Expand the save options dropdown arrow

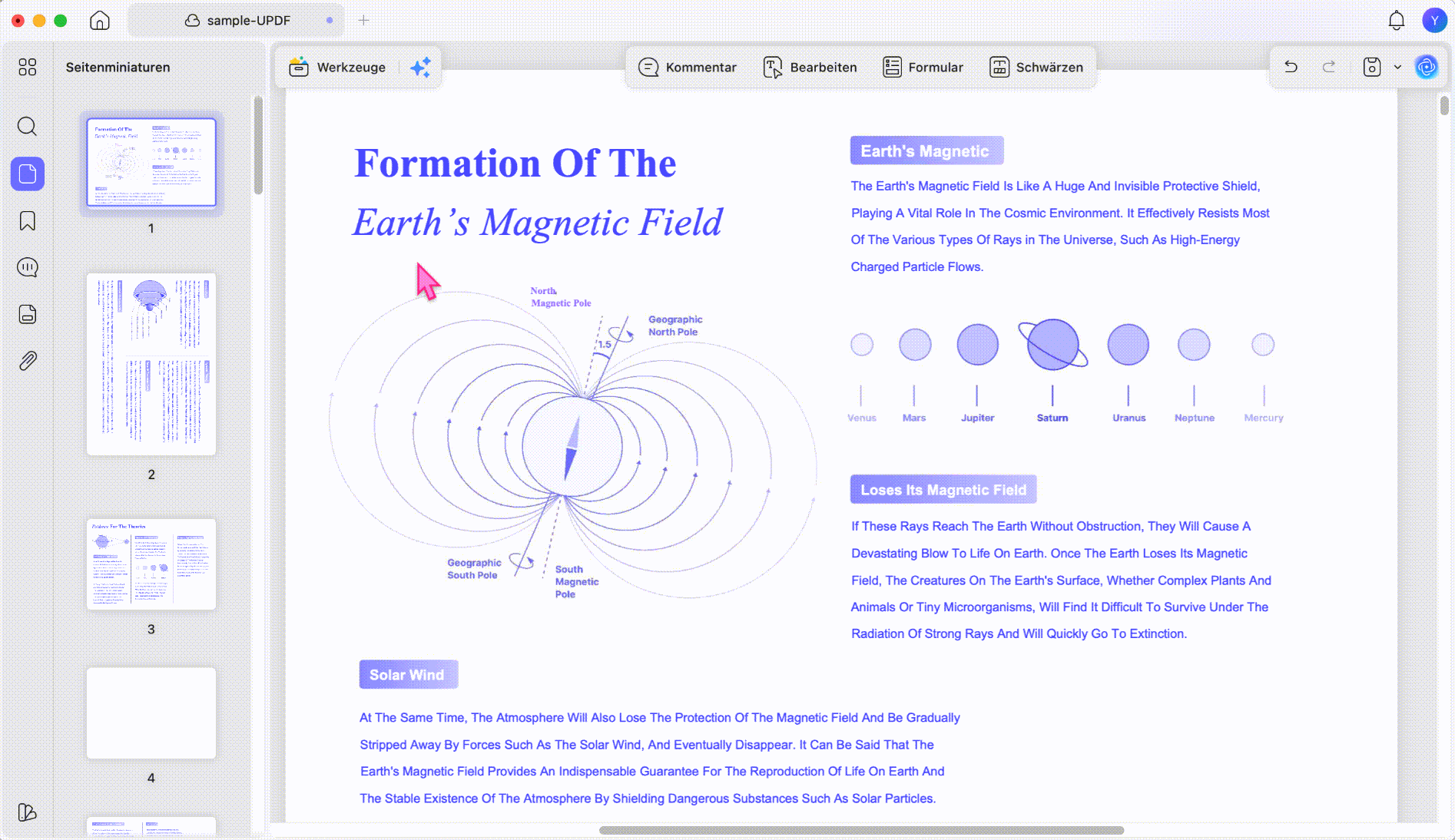(x=1397, y=68)
